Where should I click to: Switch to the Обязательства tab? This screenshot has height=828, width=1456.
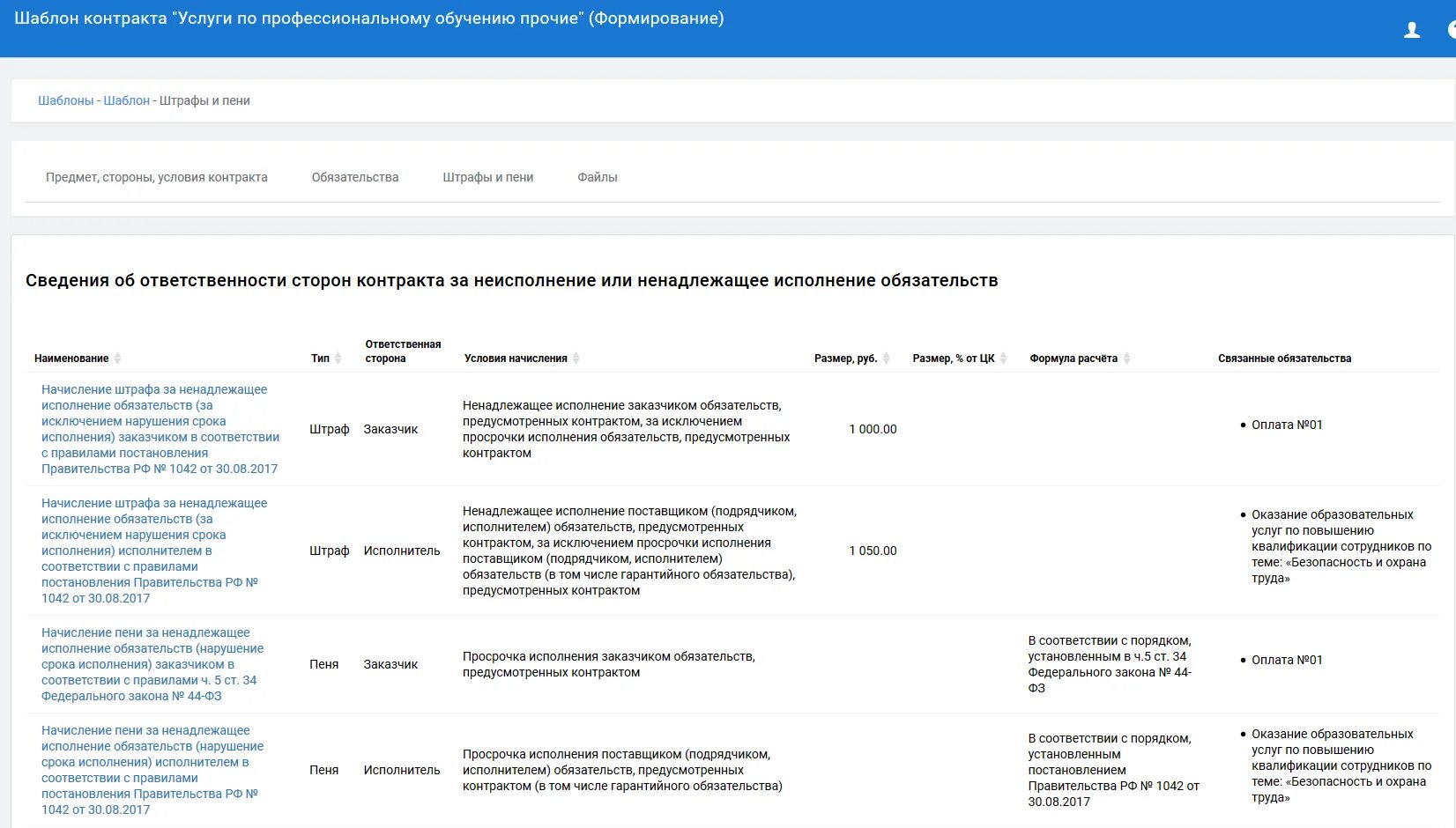coord(355,177)
